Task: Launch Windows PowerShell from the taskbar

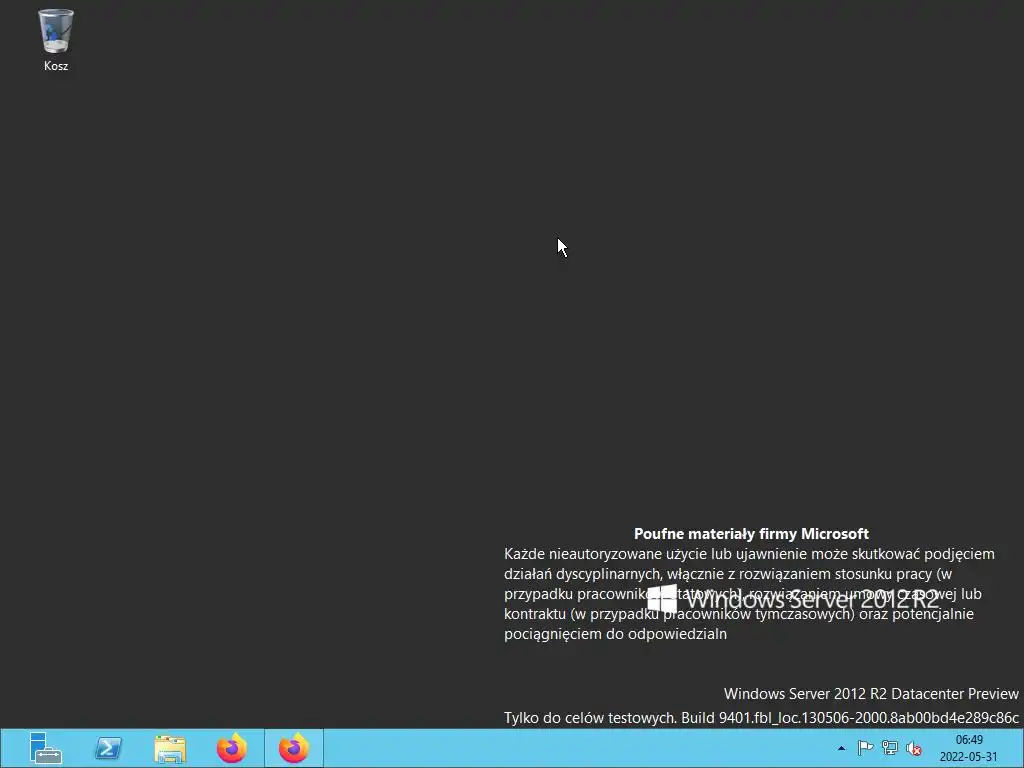Action: click(108, 748)
